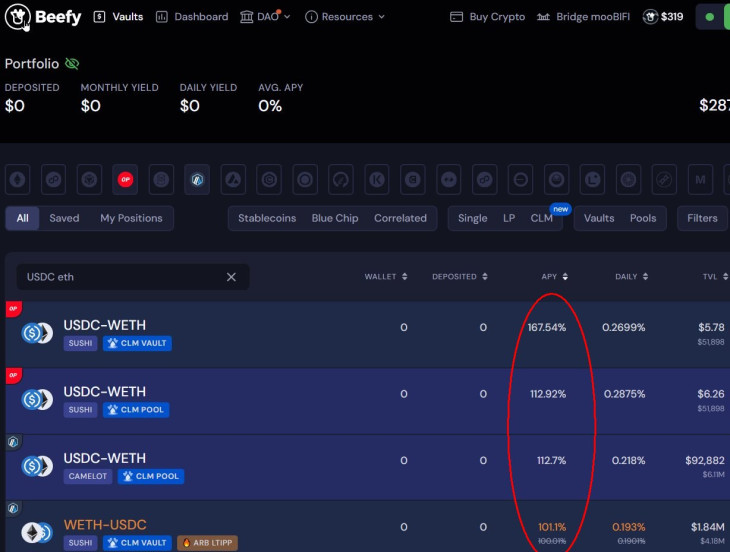Filter by Stablecoins
This screenshot has width=730, height=552.
[267, 218]
